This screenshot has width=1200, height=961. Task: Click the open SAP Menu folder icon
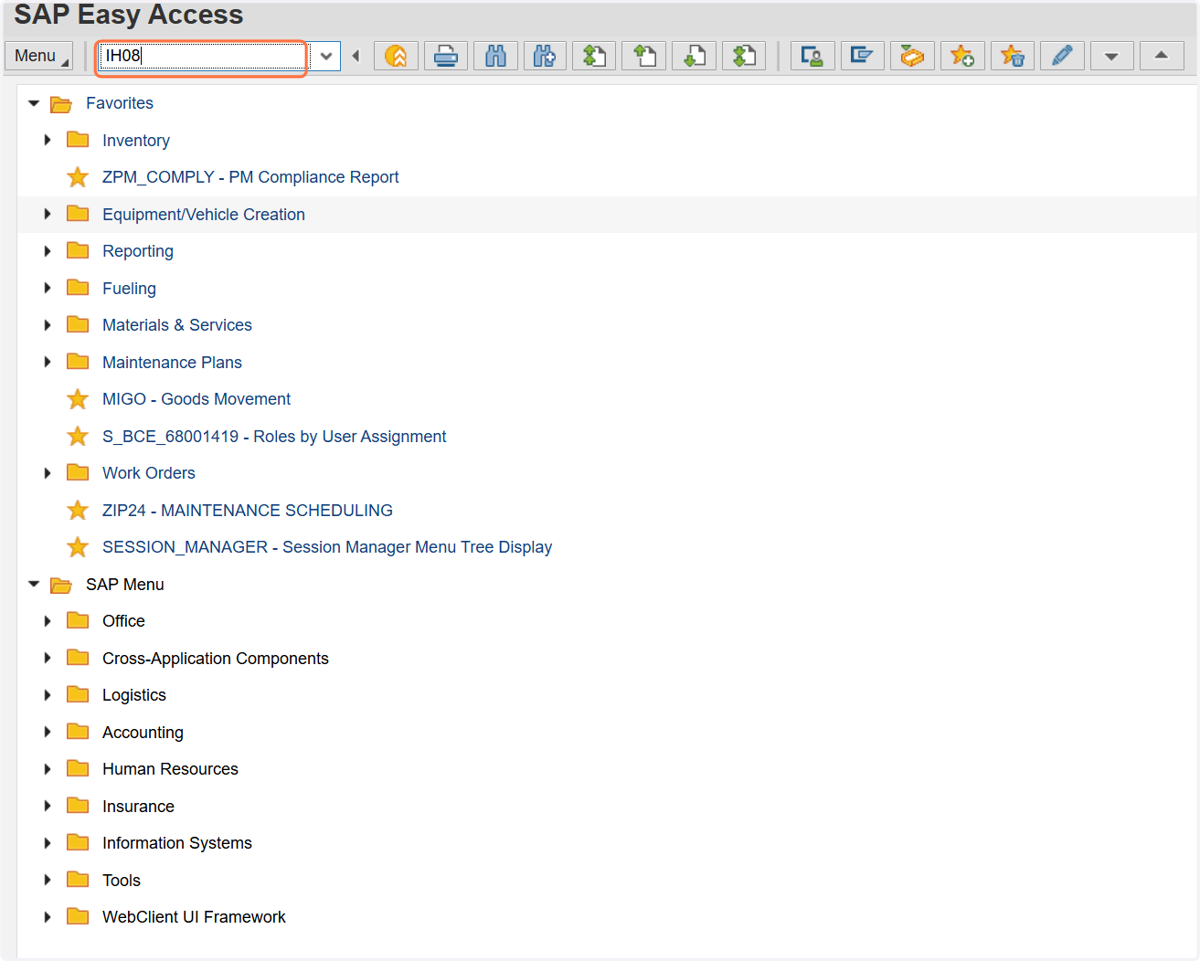click(61, 585)
